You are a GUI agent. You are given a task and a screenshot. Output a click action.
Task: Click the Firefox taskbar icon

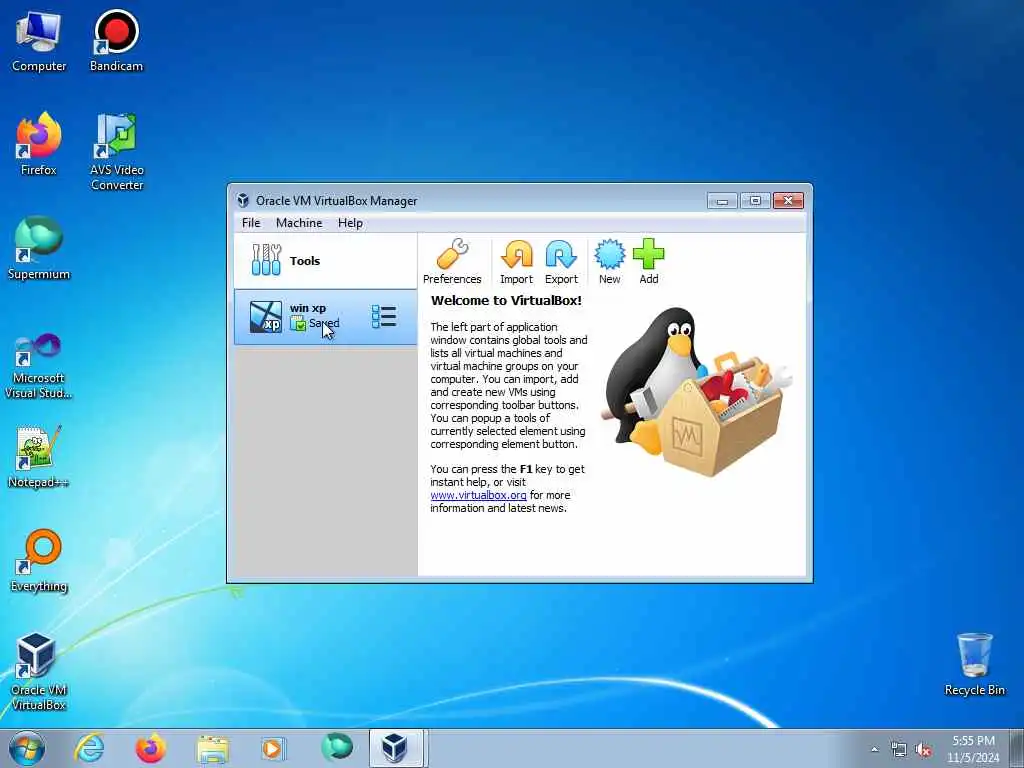[x=151, y=748]
